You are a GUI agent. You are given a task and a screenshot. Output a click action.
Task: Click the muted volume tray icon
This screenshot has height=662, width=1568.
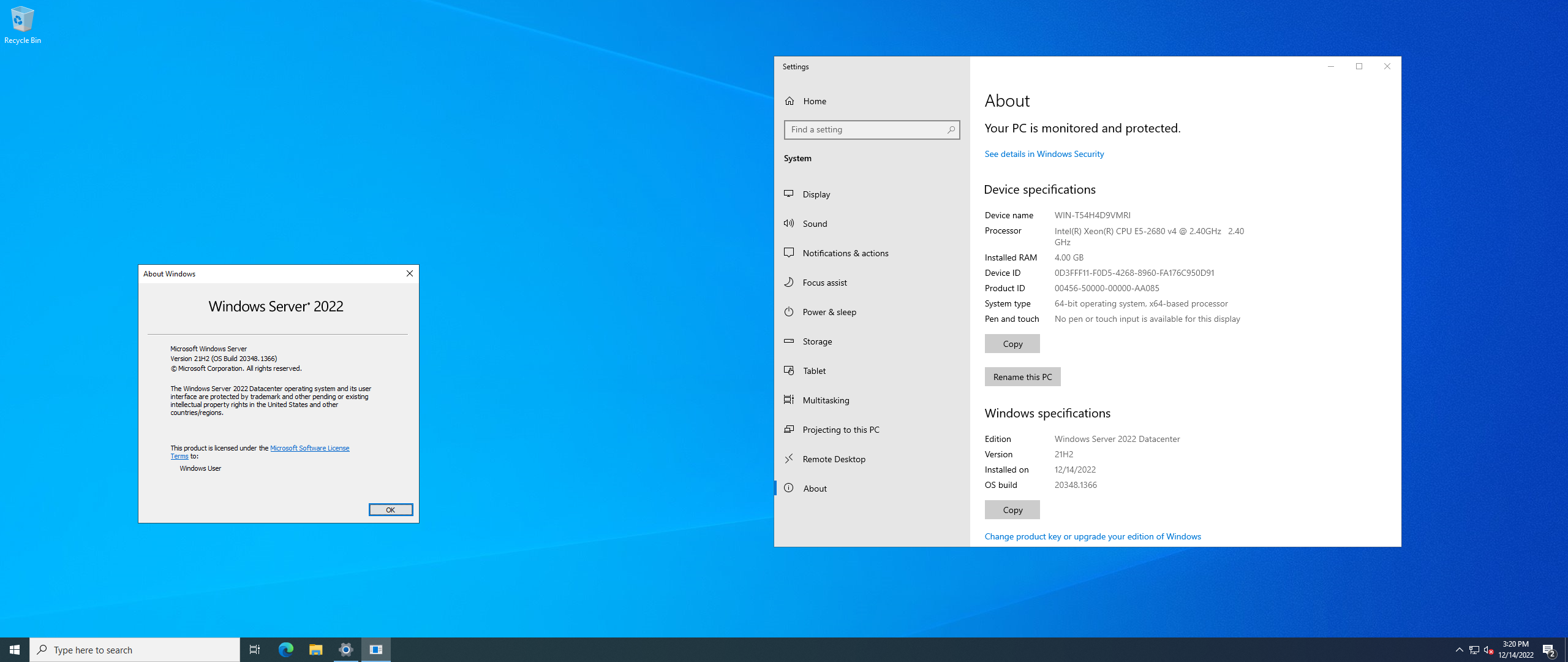point(1489,650)
